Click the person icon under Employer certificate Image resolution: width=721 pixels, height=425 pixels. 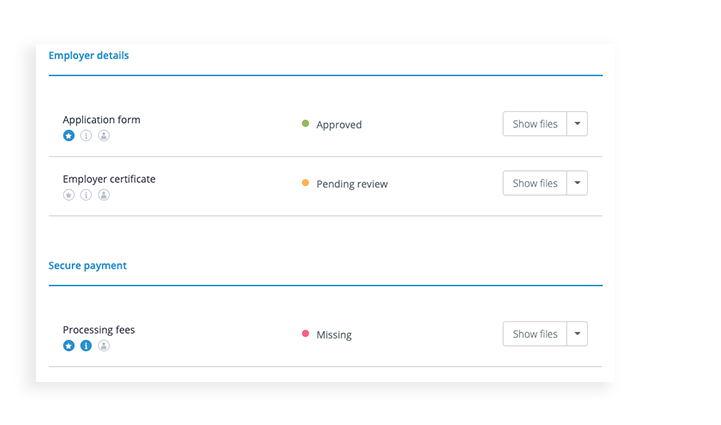pyautogui.click(x=104, y=195)
